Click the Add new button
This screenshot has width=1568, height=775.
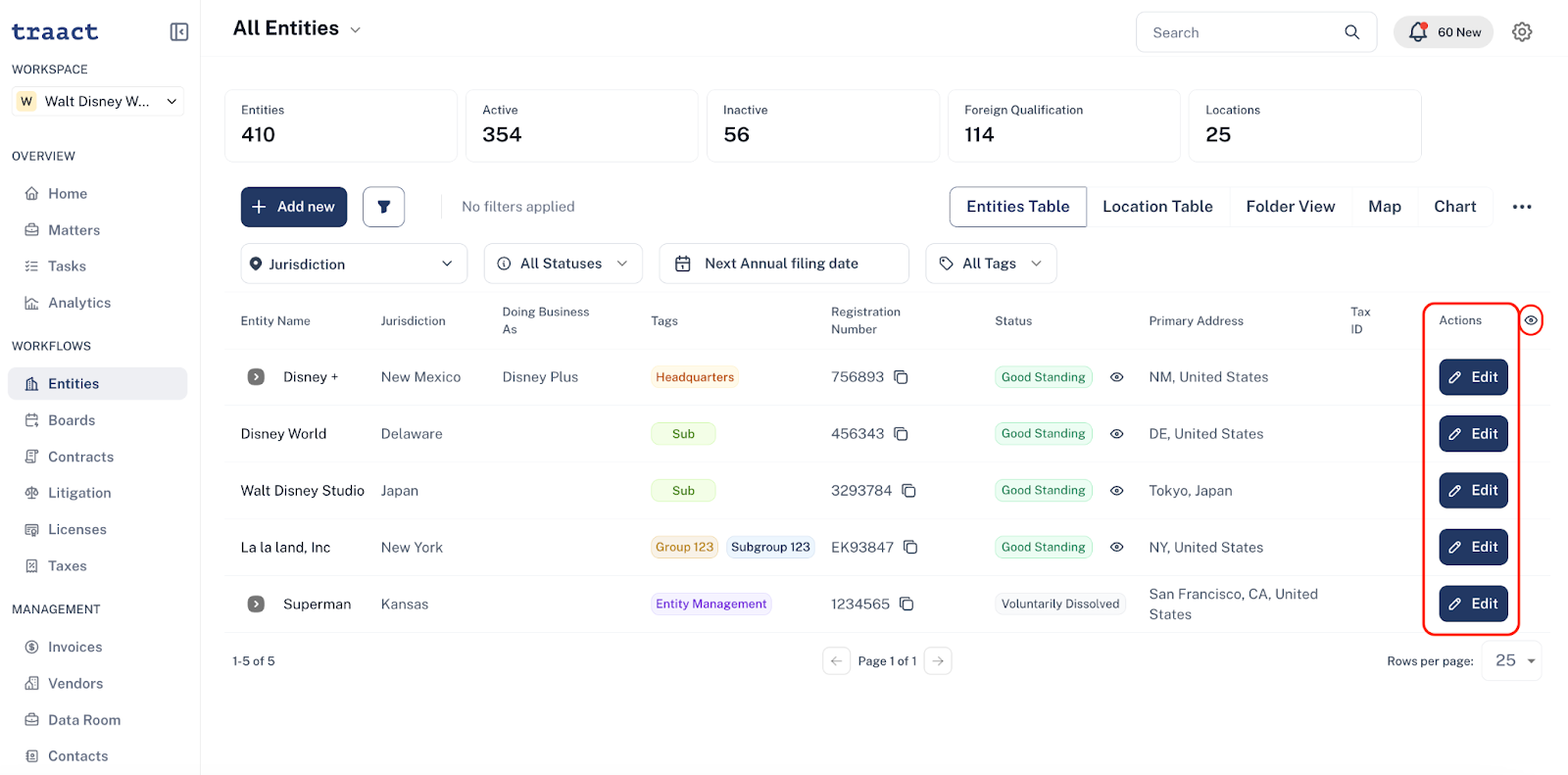[294, 207]
